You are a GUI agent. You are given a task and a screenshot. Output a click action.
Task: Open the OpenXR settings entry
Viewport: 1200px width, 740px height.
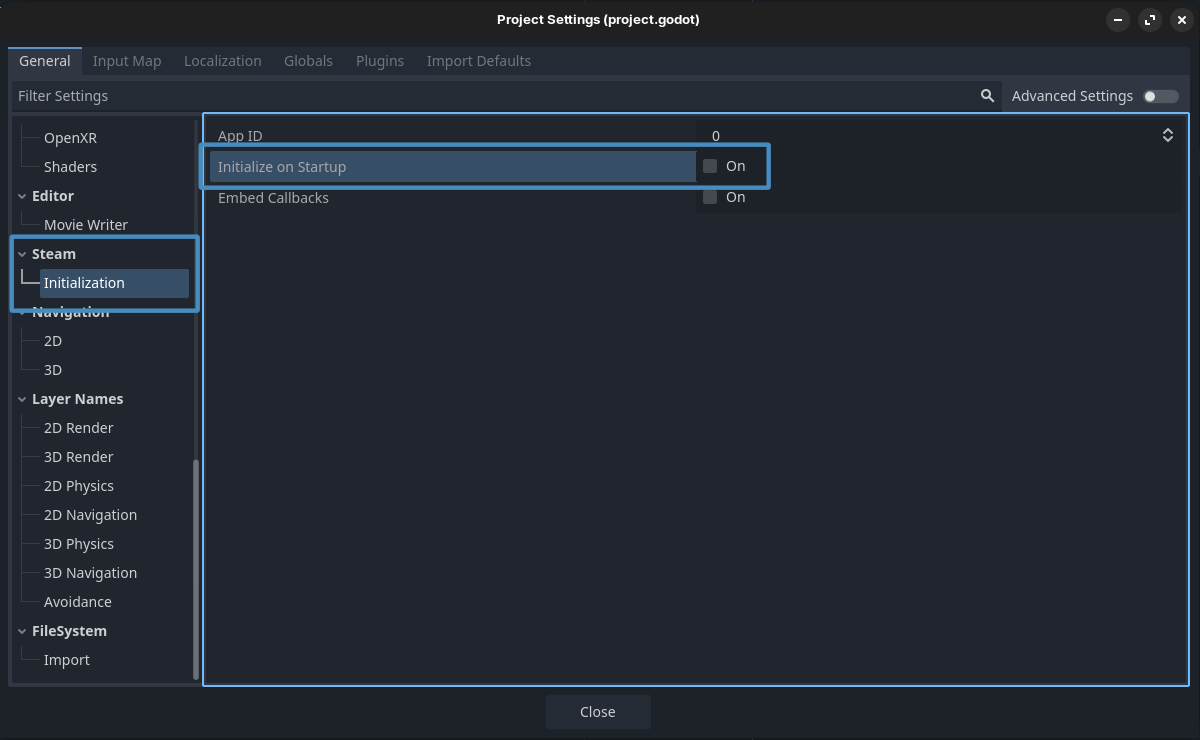point(70,138)
